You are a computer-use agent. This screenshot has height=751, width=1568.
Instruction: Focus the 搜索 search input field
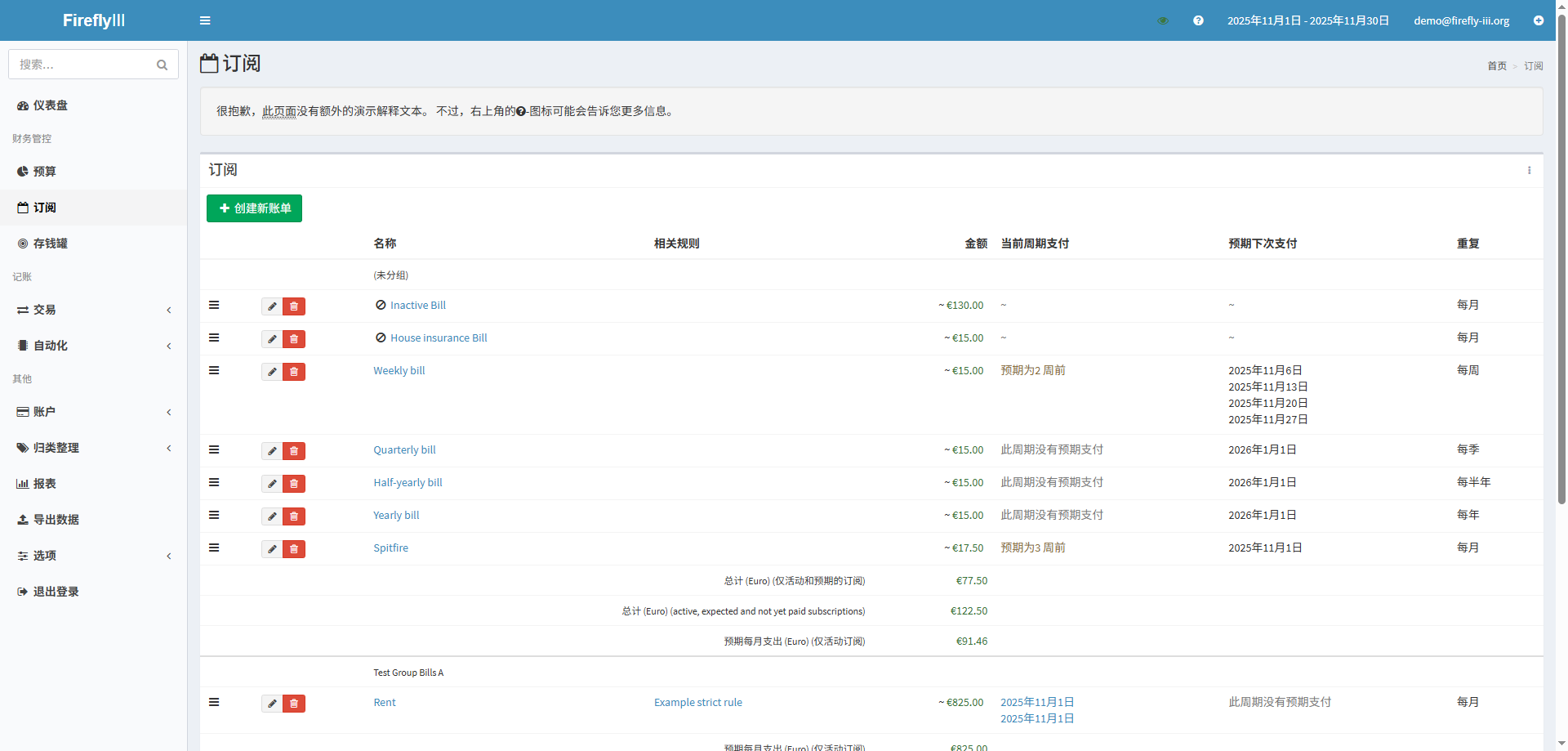(x=83, y=65)
